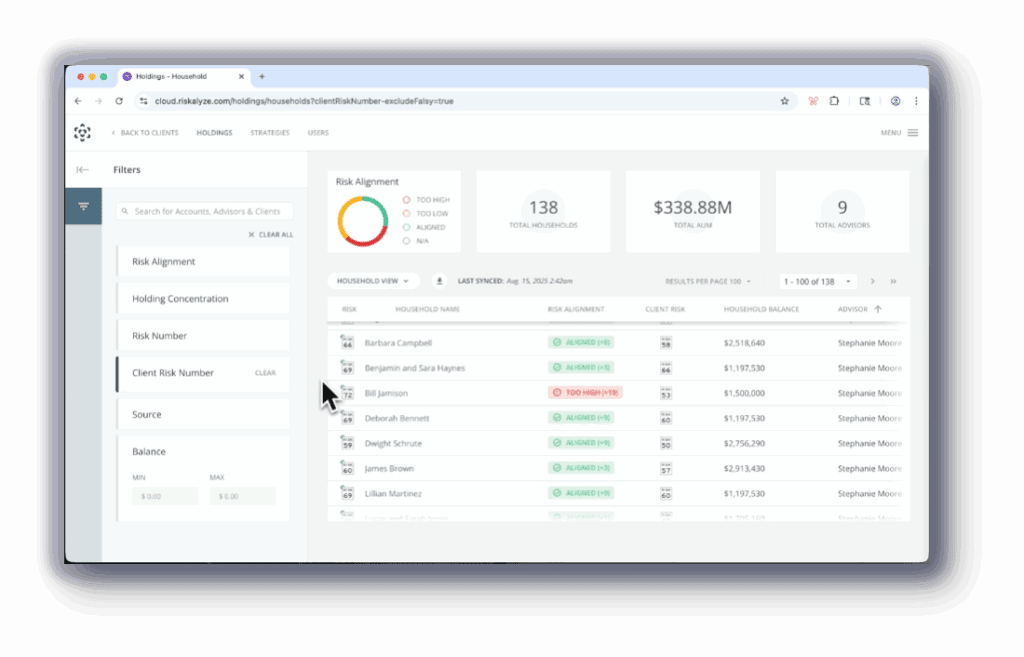Image resolution: width=1024 pixels, height=657 pixels.
Task: Open the Results Per Page dropdown
Action: 708,281
